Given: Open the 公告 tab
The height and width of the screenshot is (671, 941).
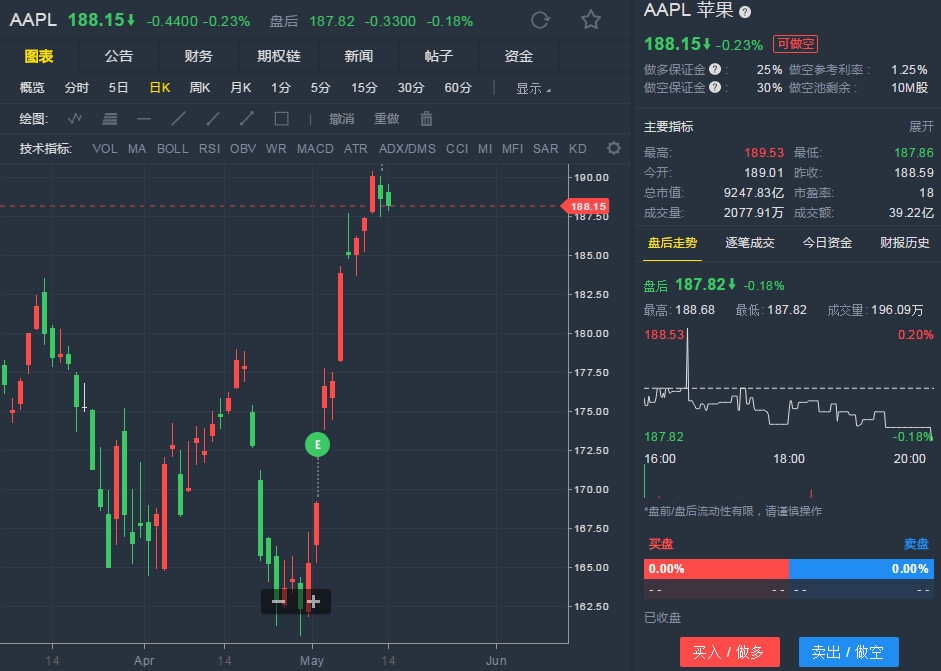Looking at the screenshot, I should click(x=119, y=56).
